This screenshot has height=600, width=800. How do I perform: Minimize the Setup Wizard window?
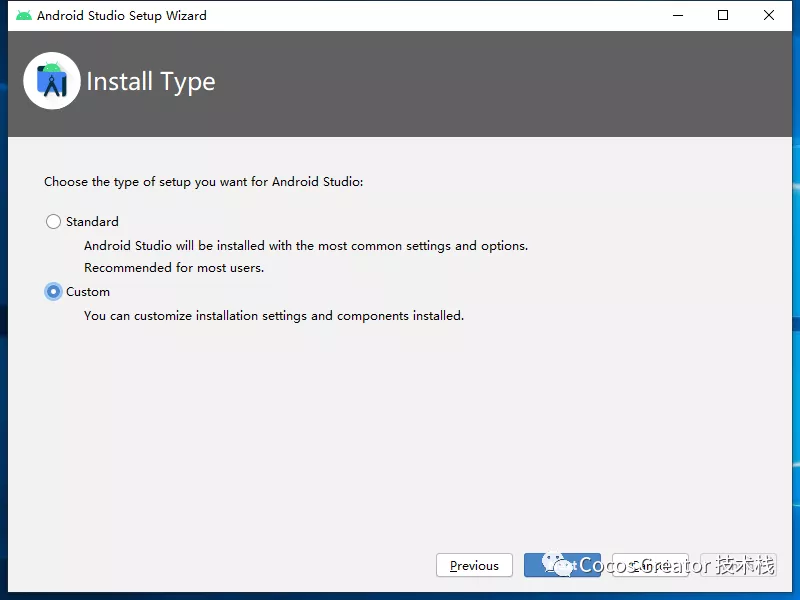coord(677,16)
